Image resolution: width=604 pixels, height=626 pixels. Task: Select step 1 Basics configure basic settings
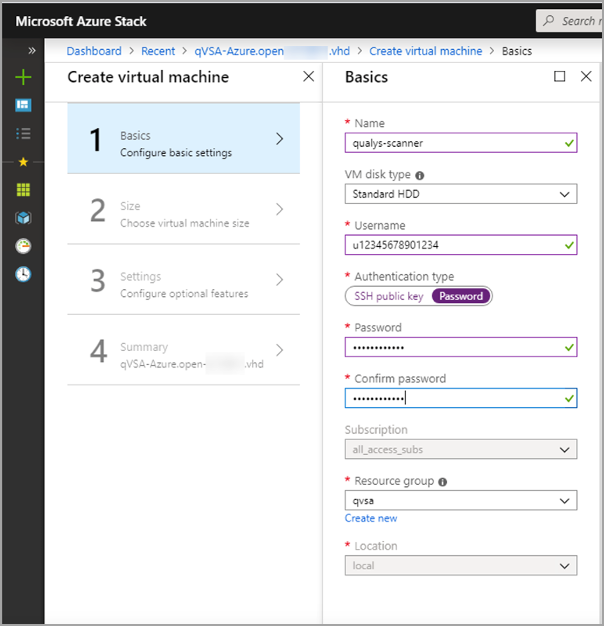coord(184,139)
